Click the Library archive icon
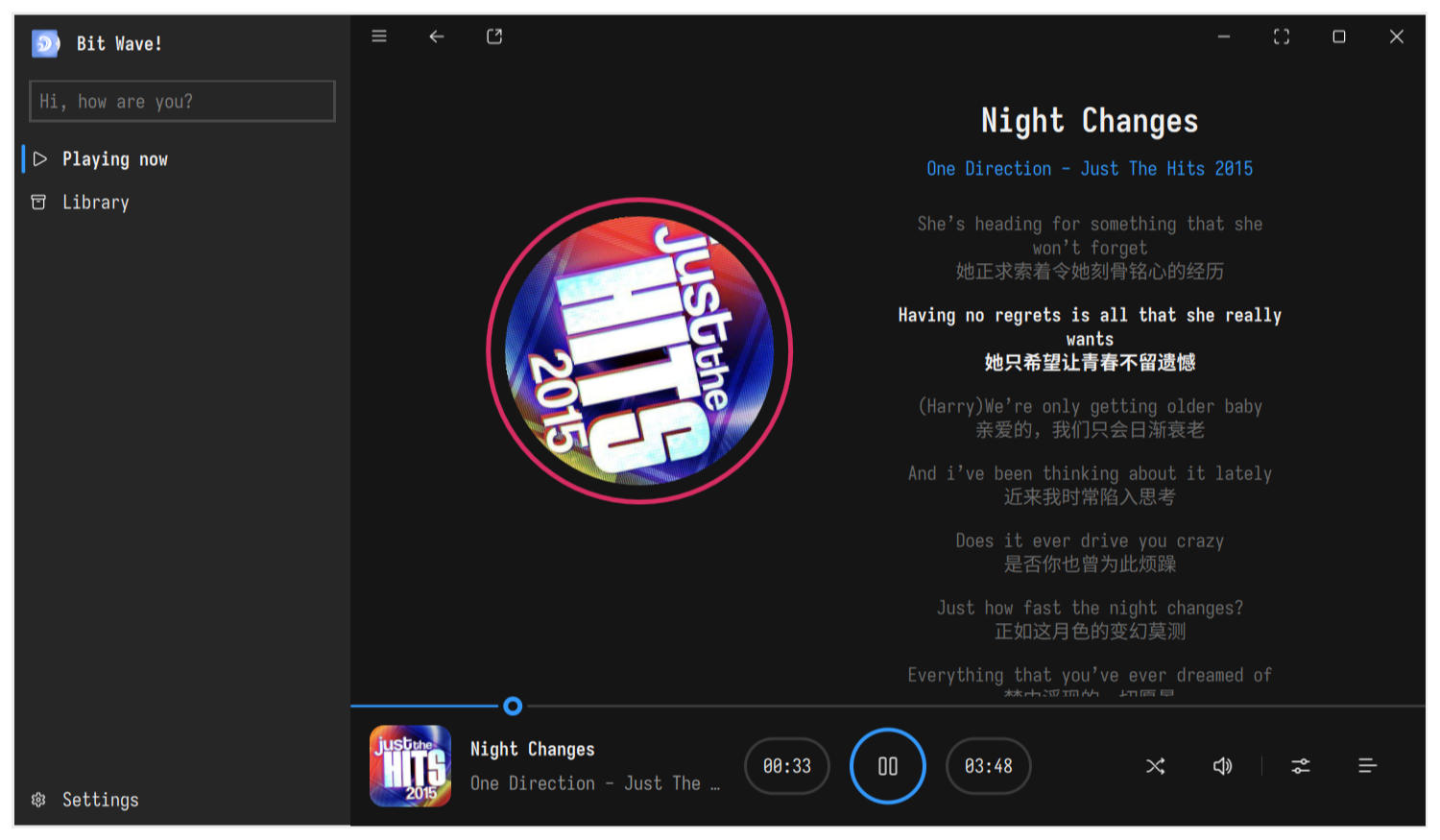Viewport: 1440px width, 840px height. [x=38, y=203]
